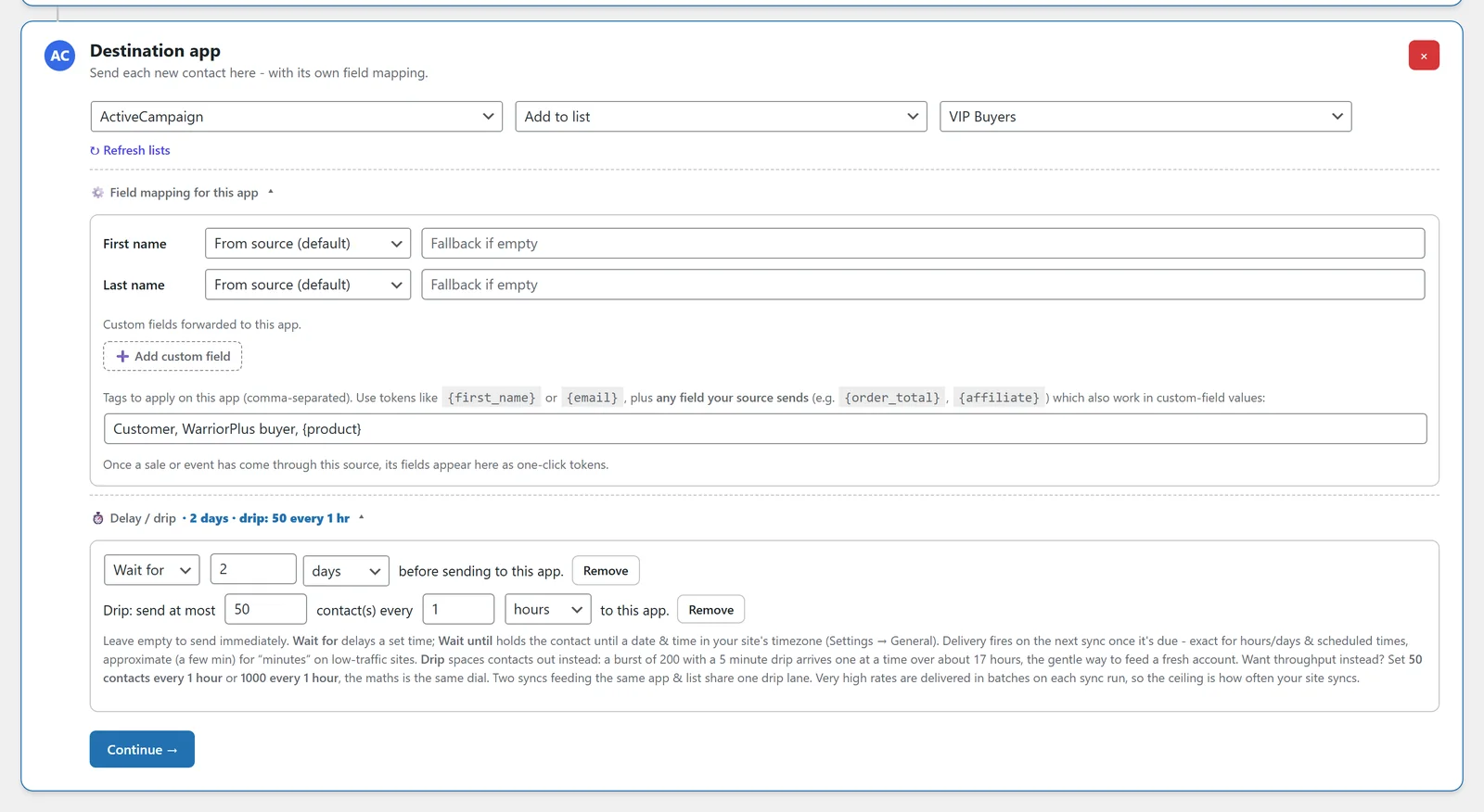Click the Refresh lists link
The height and width of the screenshot is (812, 1484).
click(130, 150)
